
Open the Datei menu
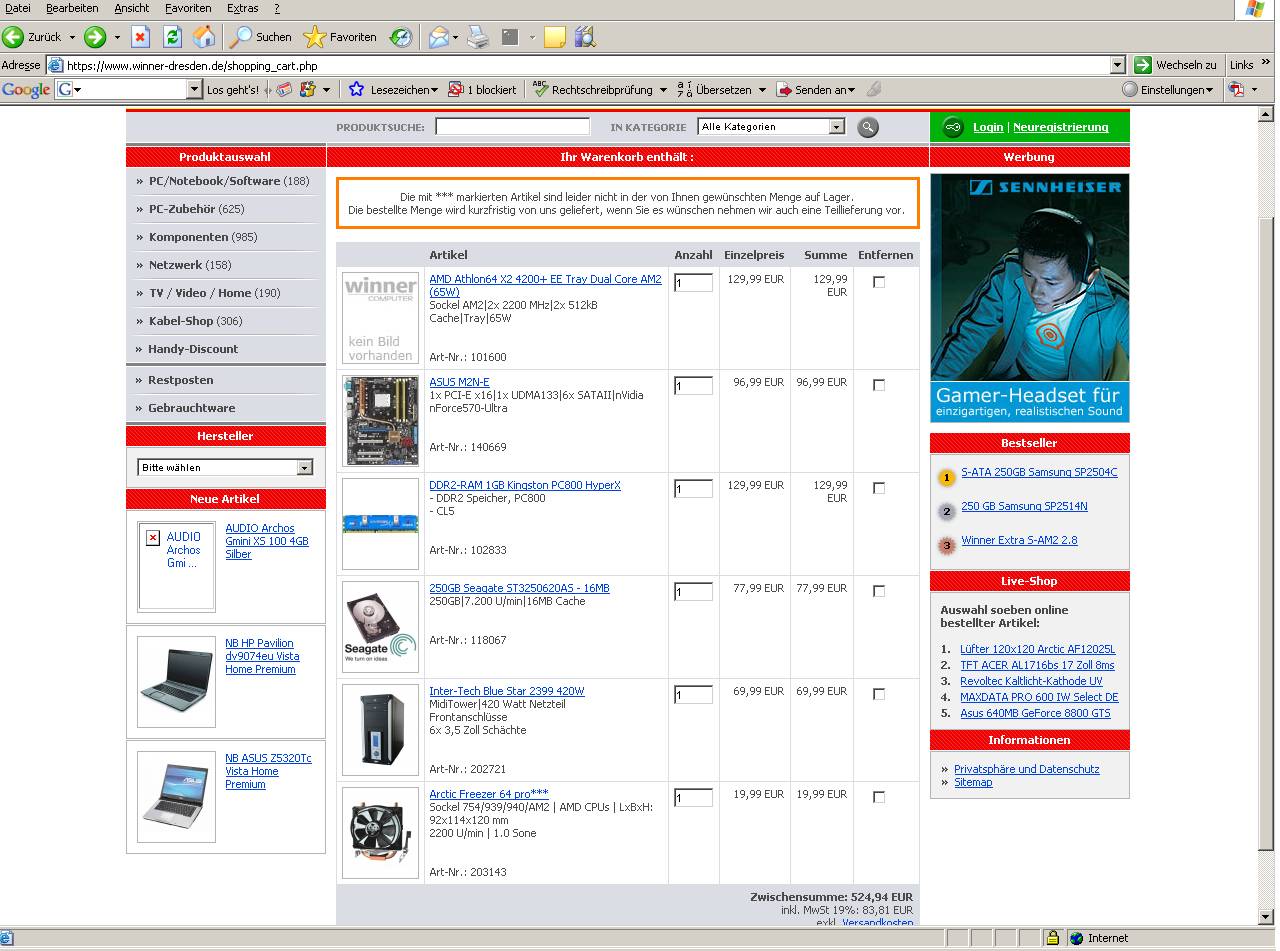(x=18, y=8)
